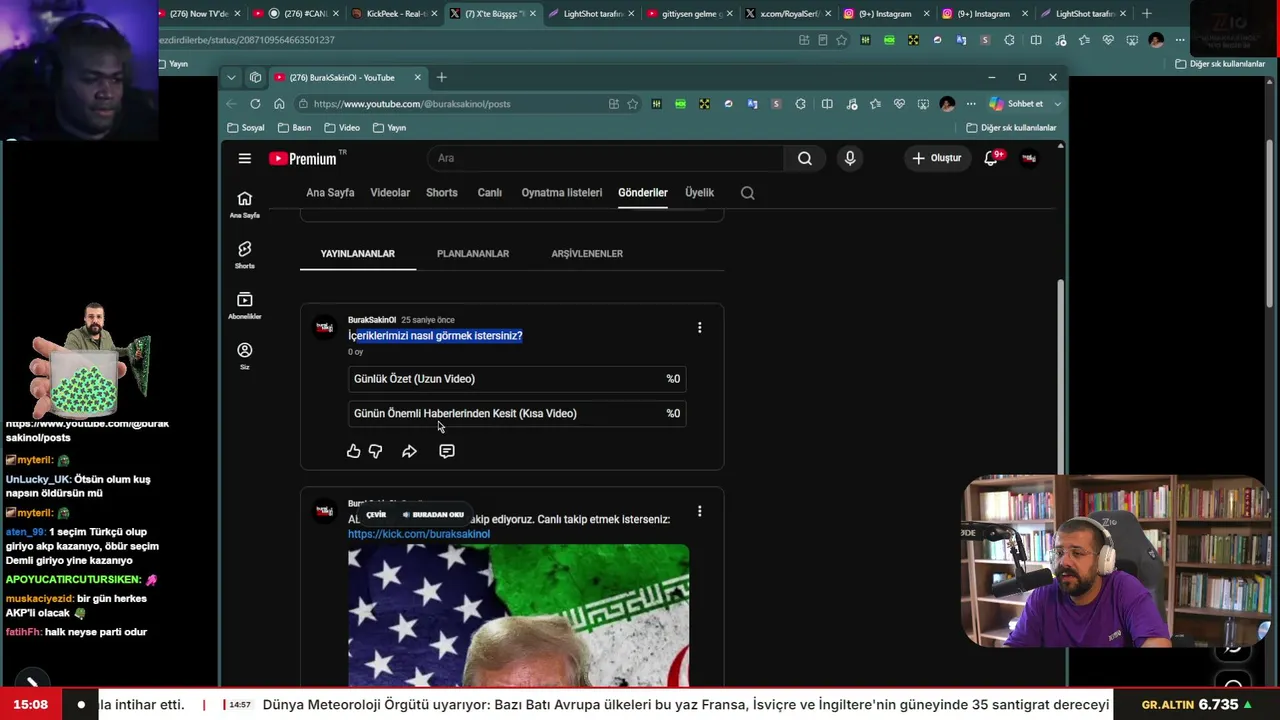
Task: Open the Oluştur create menu
Action: (937, 158)
